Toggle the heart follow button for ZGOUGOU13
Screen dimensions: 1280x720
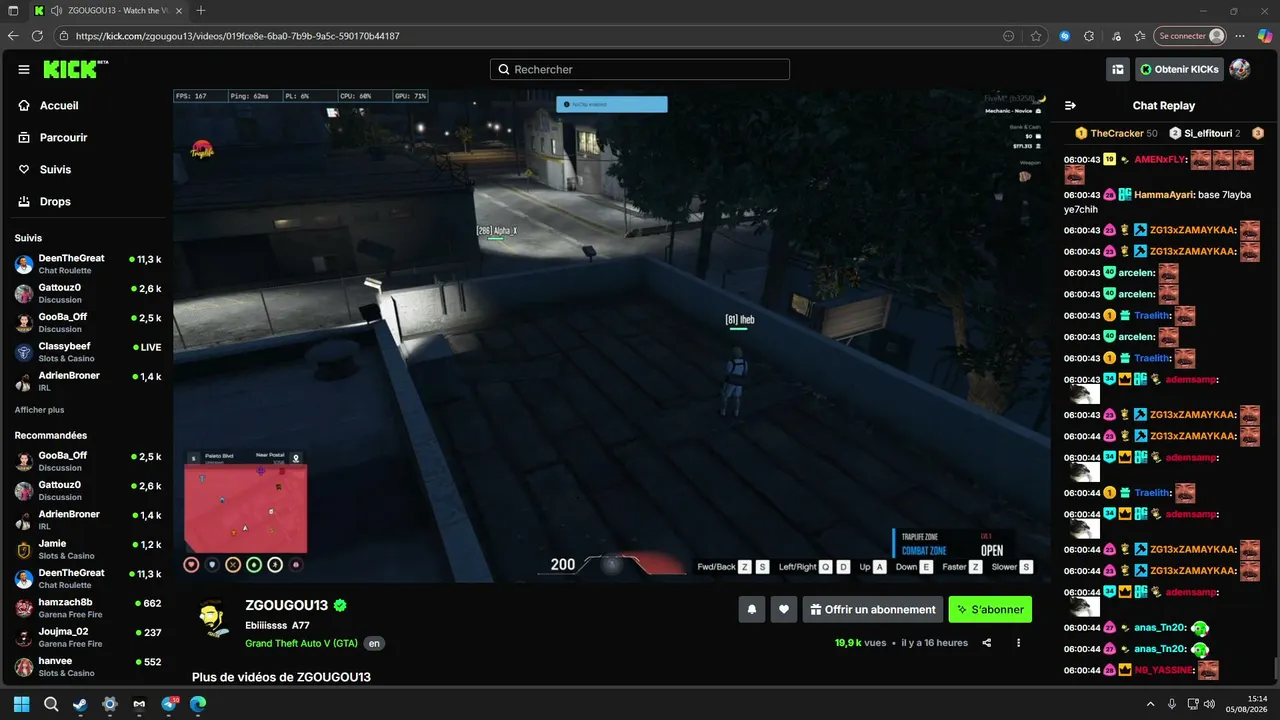(784, 609)
